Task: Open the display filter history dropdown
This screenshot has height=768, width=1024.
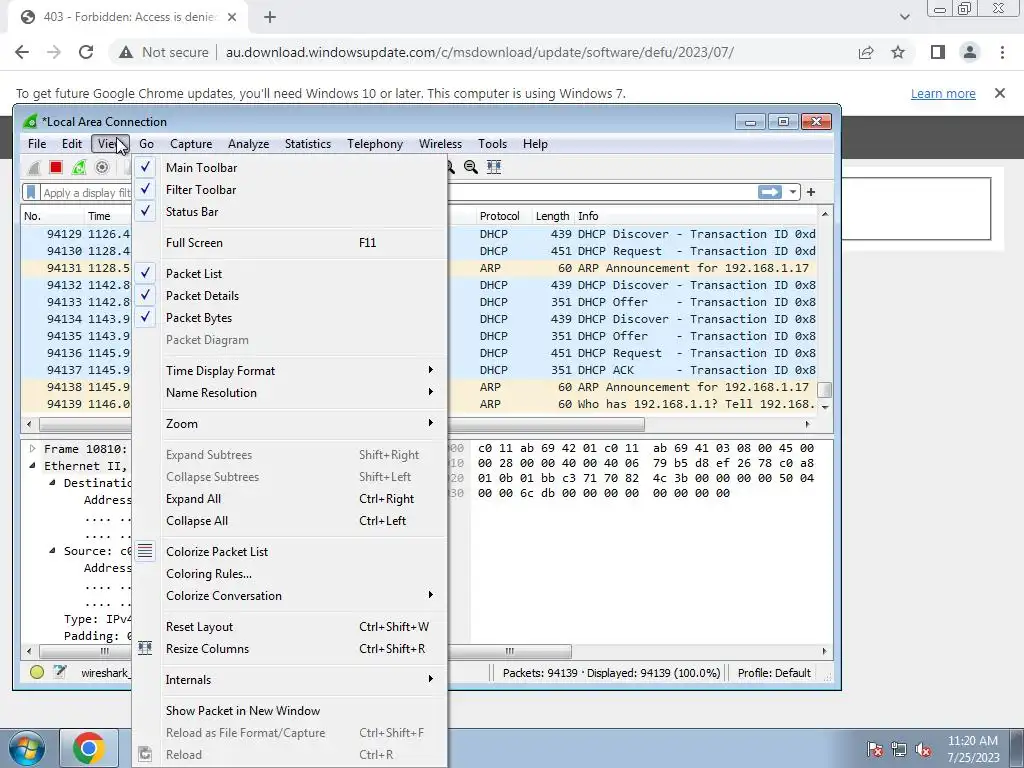Action: click(792, 192)
